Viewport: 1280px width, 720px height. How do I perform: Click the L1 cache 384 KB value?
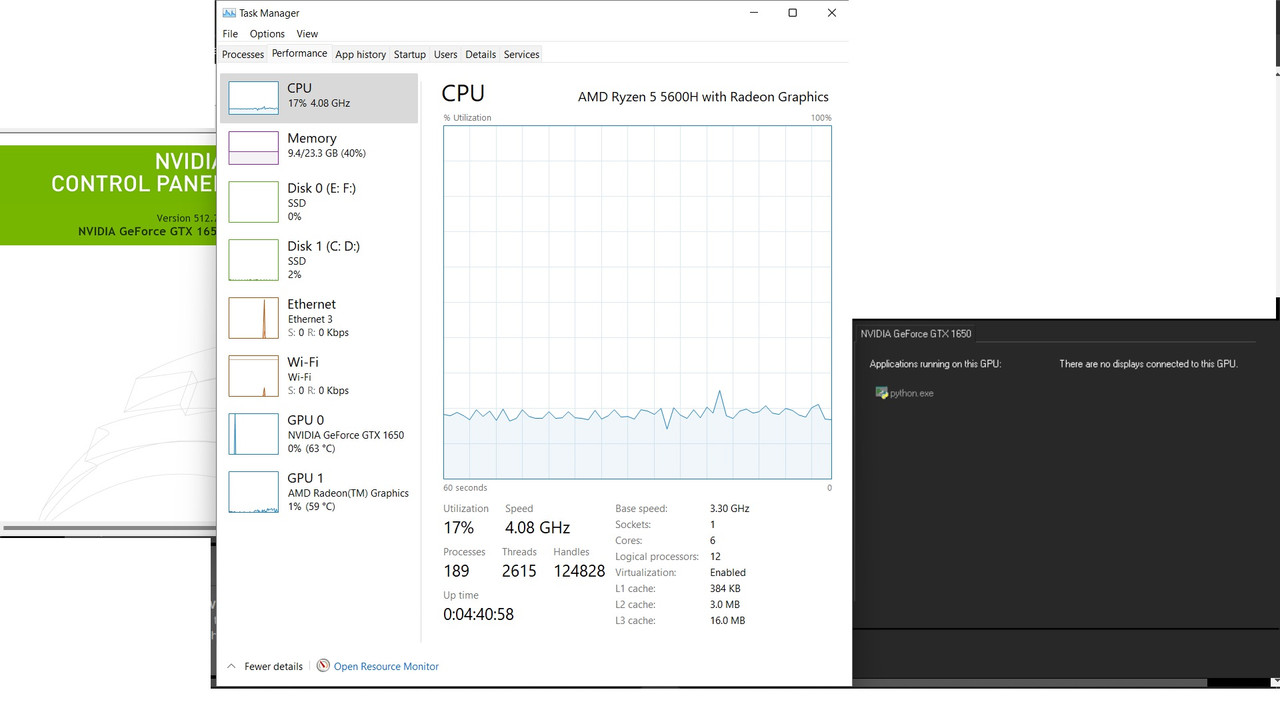[725, 588]
